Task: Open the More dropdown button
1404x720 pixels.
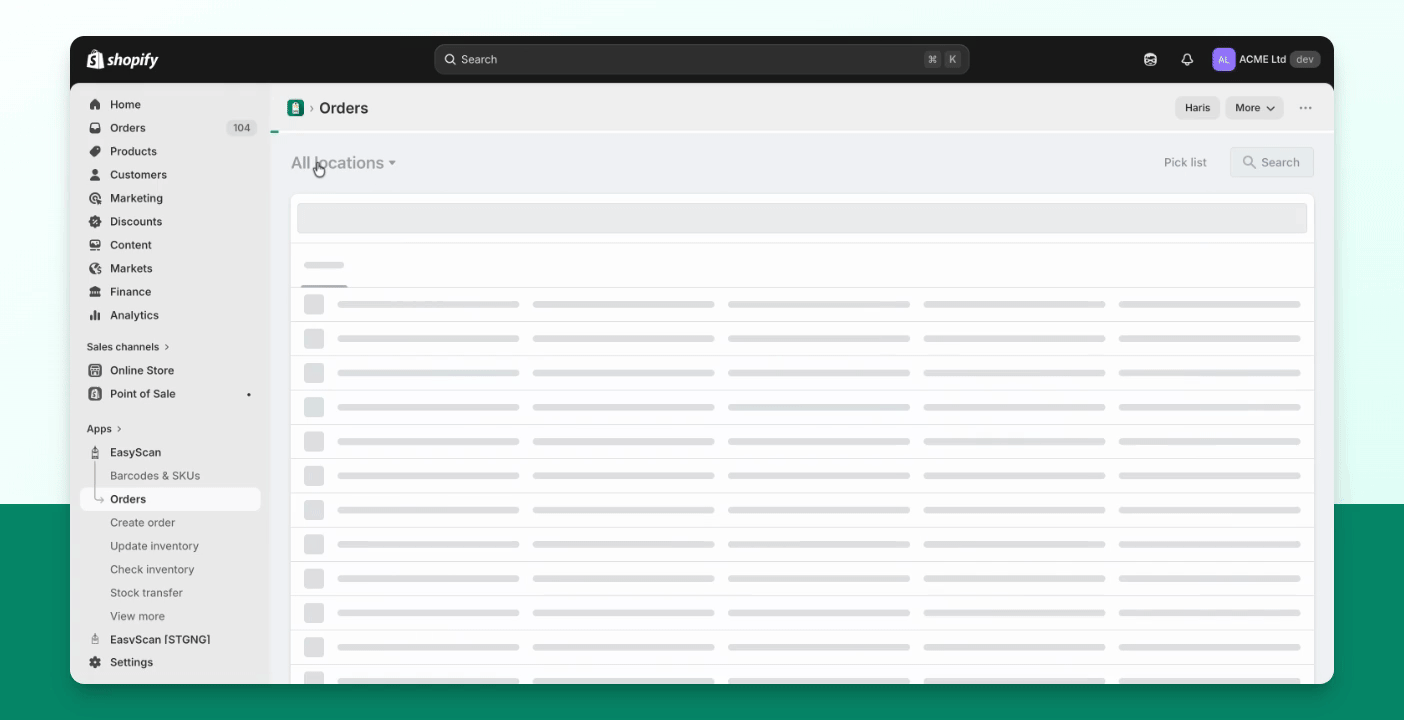Action: coord(1254,108)
